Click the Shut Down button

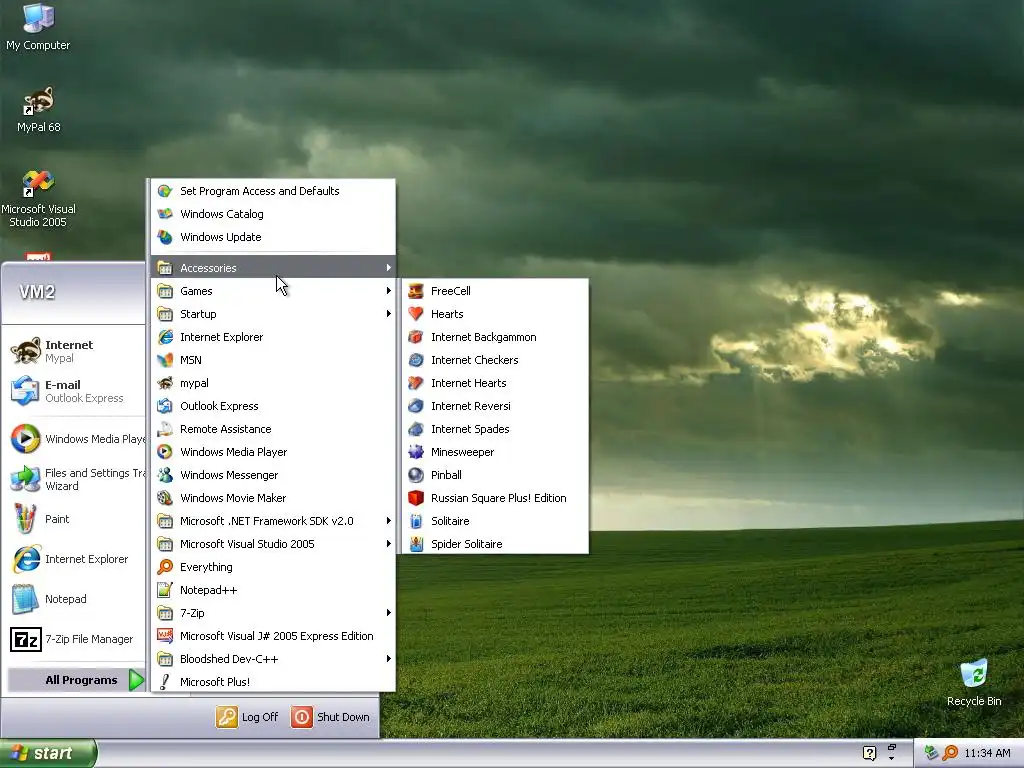pos(330,716)
